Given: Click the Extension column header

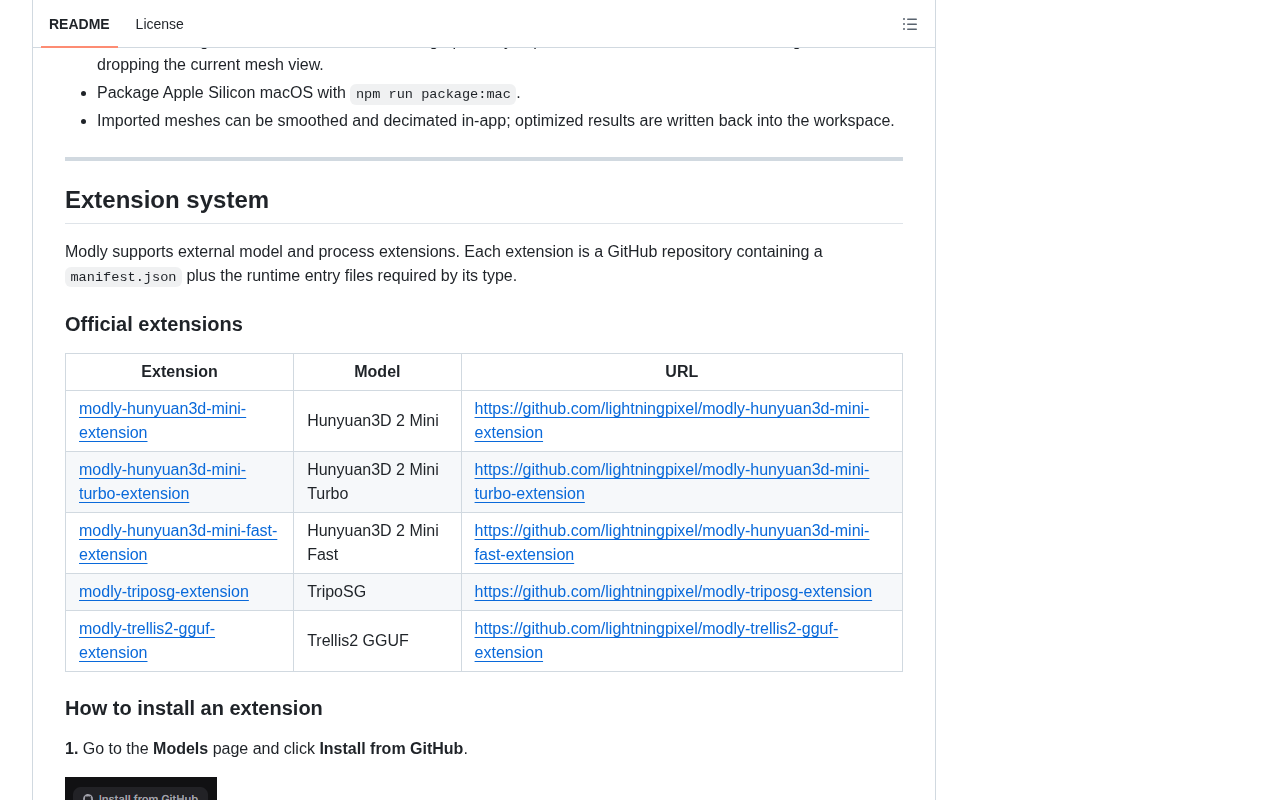Looking at the screenshot, I should click(x=179, y=372).
